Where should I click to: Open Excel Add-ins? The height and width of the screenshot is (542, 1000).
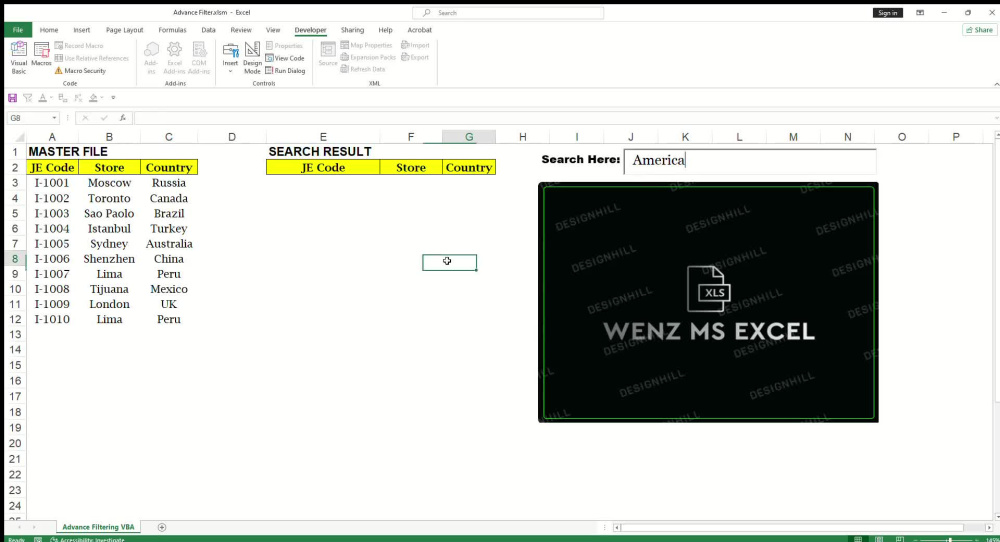pos(174,58)
